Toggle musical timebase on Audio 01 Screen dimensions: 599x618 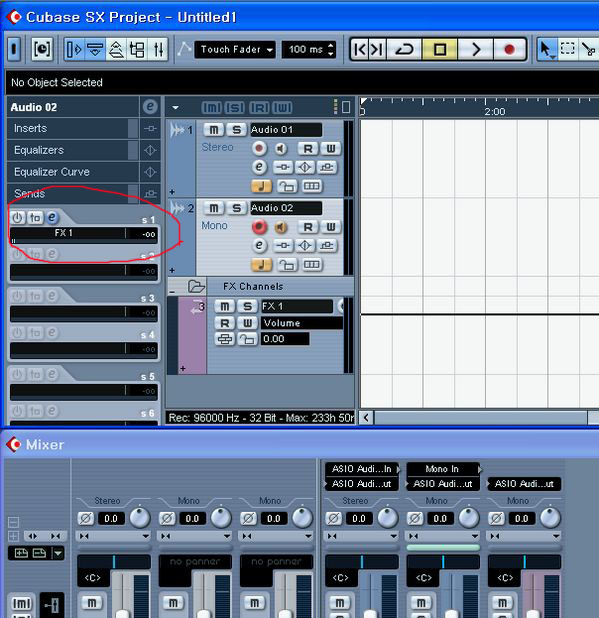click(261, 186)
